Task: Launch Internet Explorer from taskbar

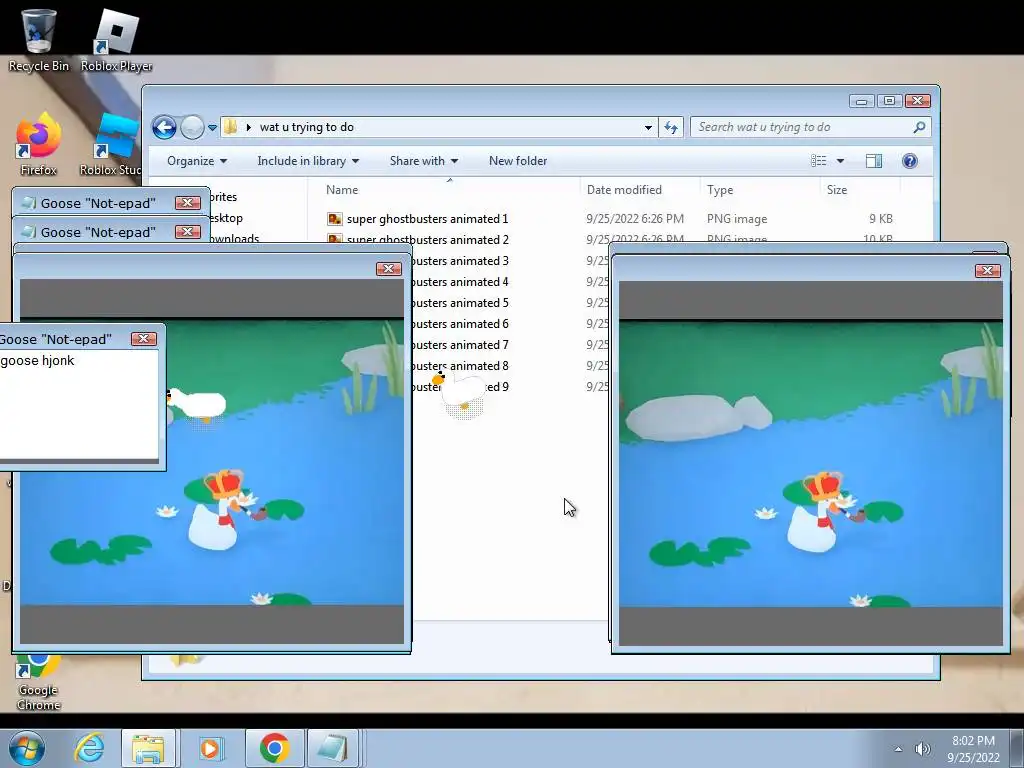Action: 89,748
